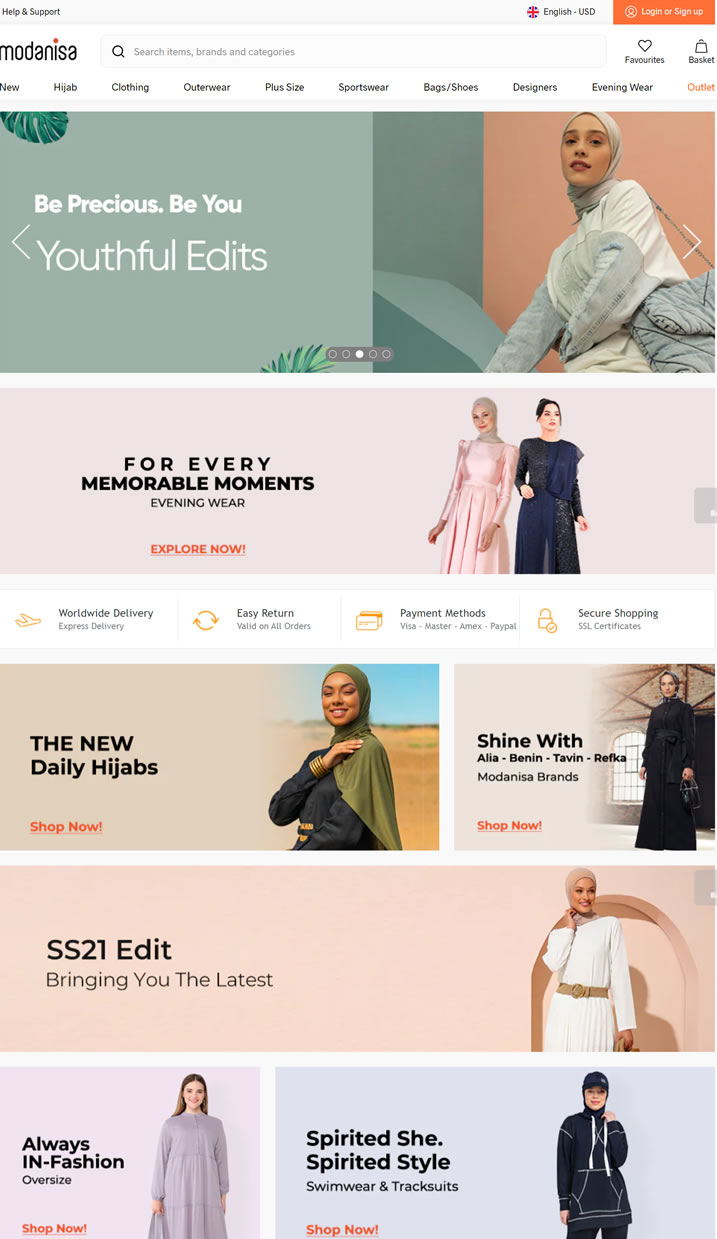
Task: Click the Worldwide Delivery airplane icon
Action: point(28,620)
